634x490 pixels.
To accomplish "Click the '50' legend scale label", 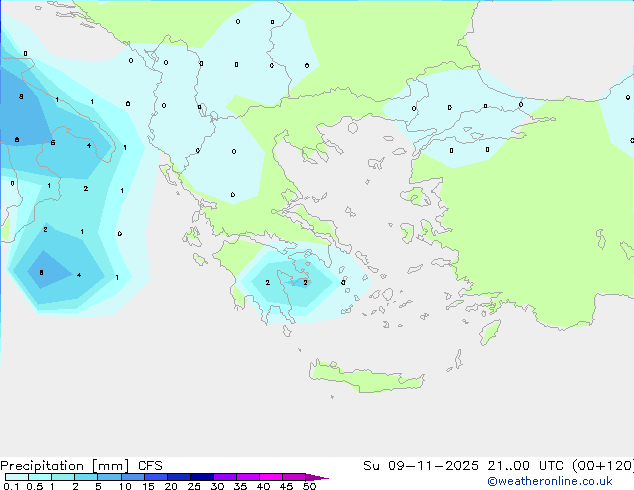I will [x=309, y=486].
